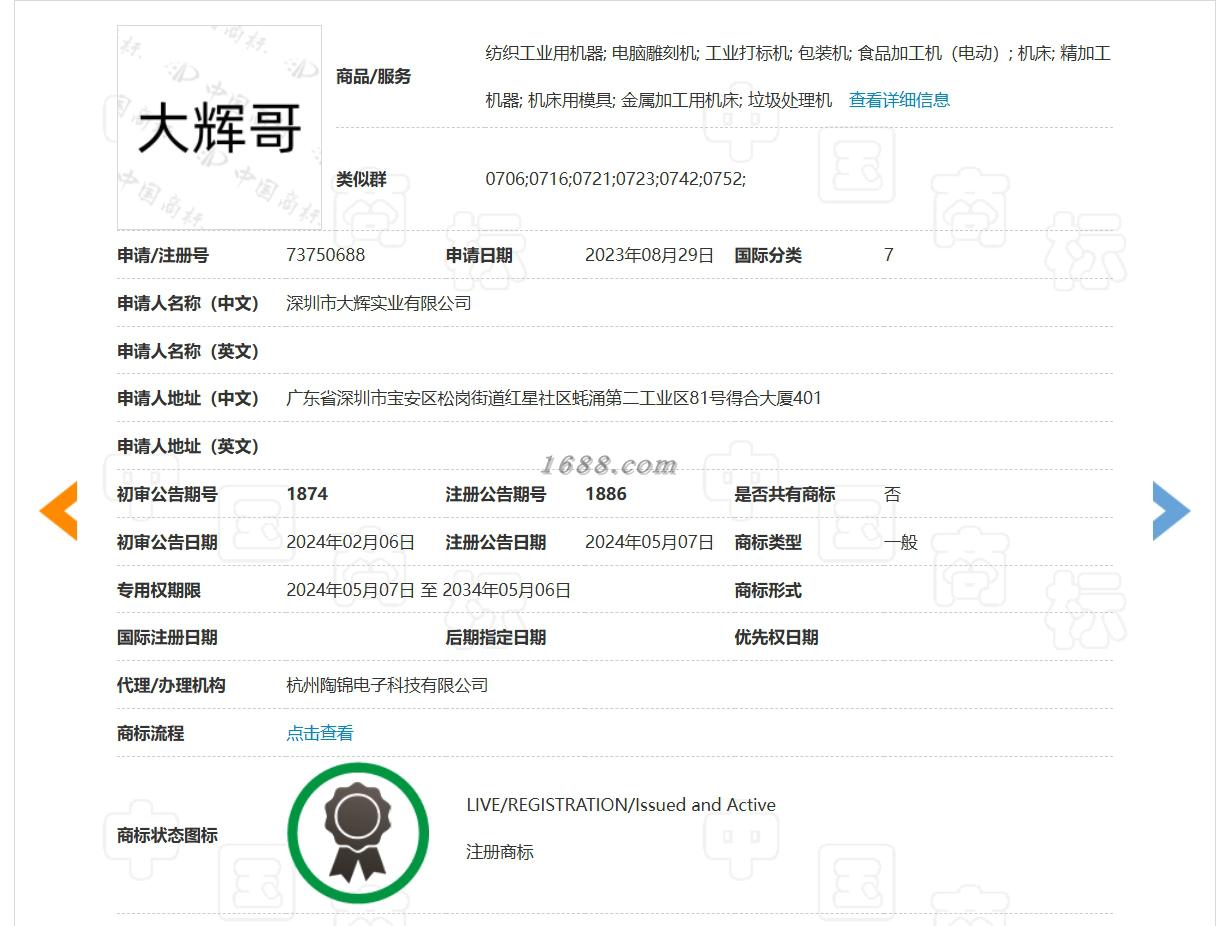Select the 代理/办理机构 label
Viewport: 1216px width, 926px height.
coord(171,685)
